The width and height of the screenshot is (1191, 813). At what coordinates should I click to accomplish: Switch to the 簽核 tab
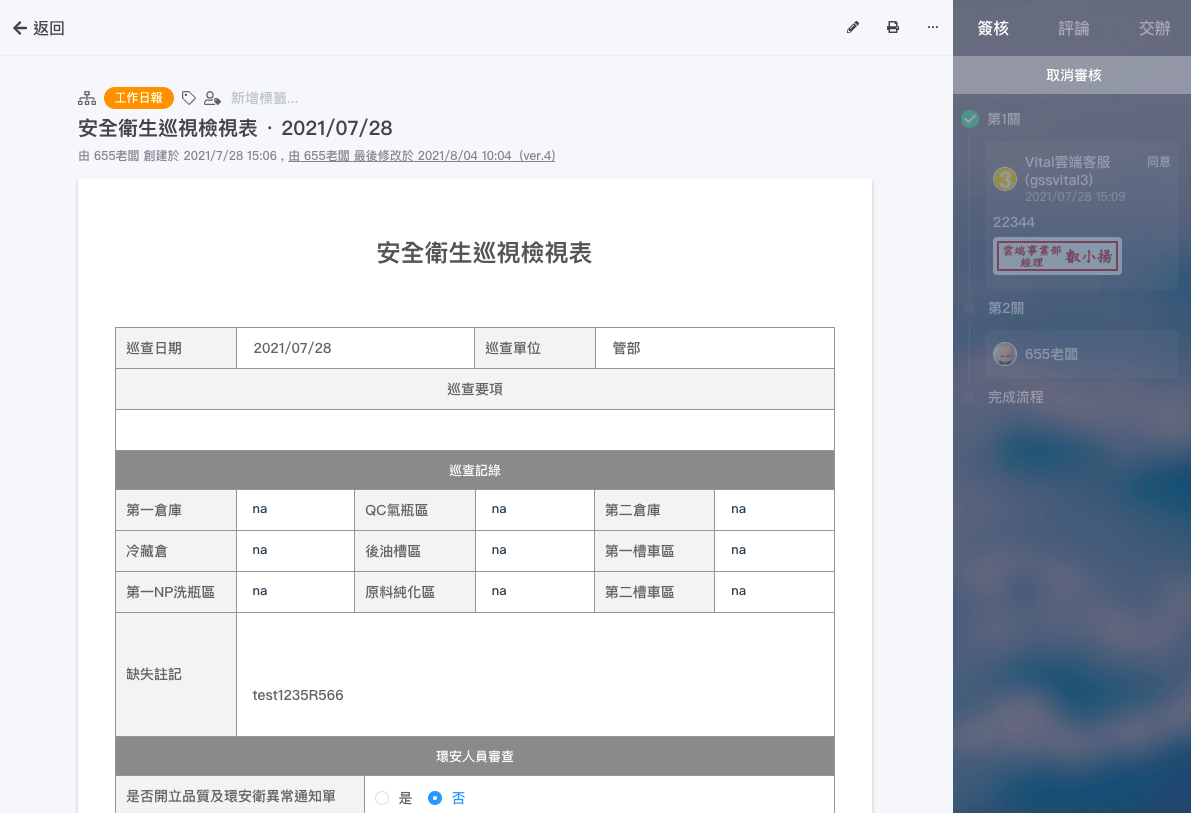[993, 28]
